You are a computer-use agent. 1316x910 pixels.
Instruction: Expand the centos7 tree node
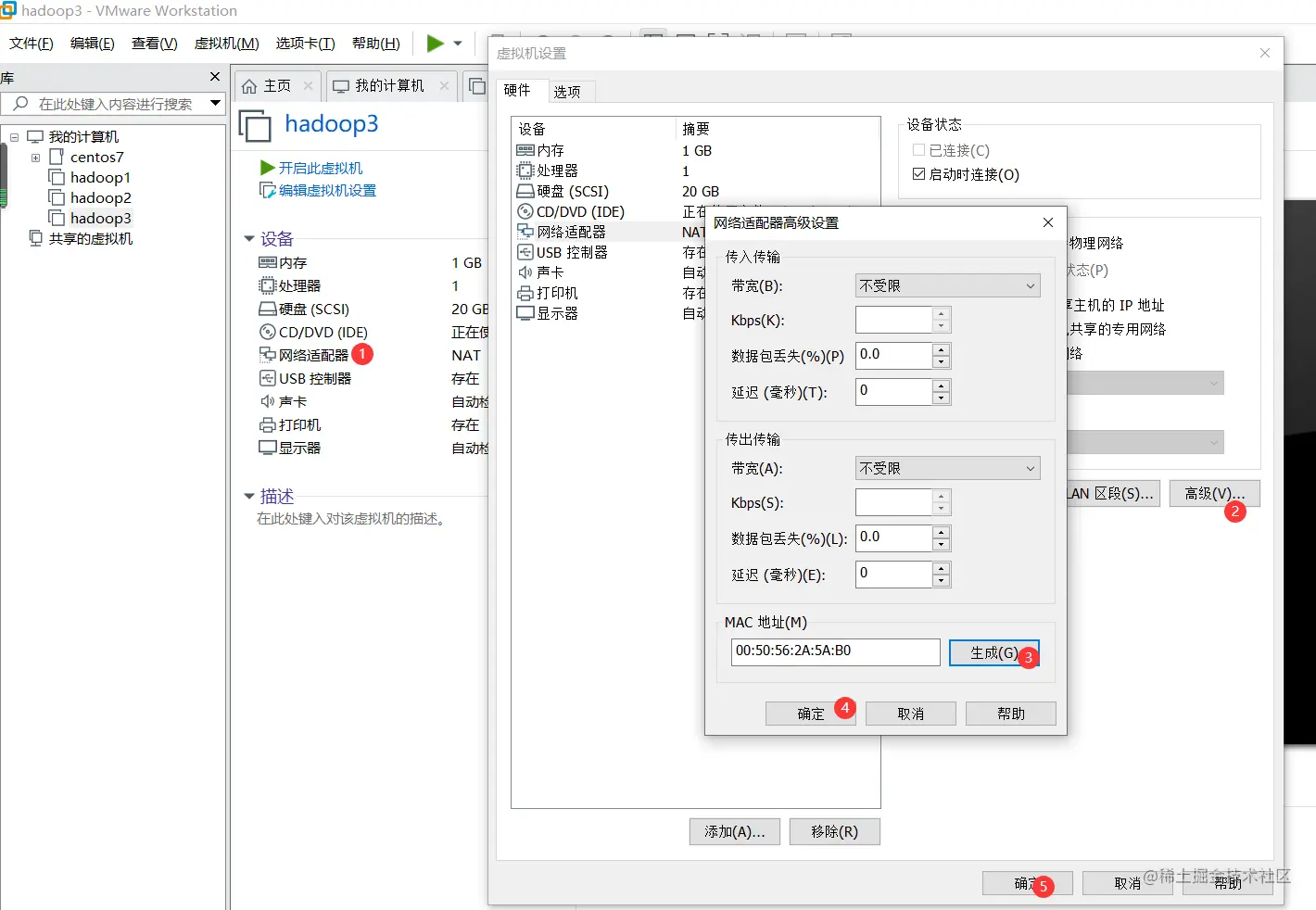[36, 158]
